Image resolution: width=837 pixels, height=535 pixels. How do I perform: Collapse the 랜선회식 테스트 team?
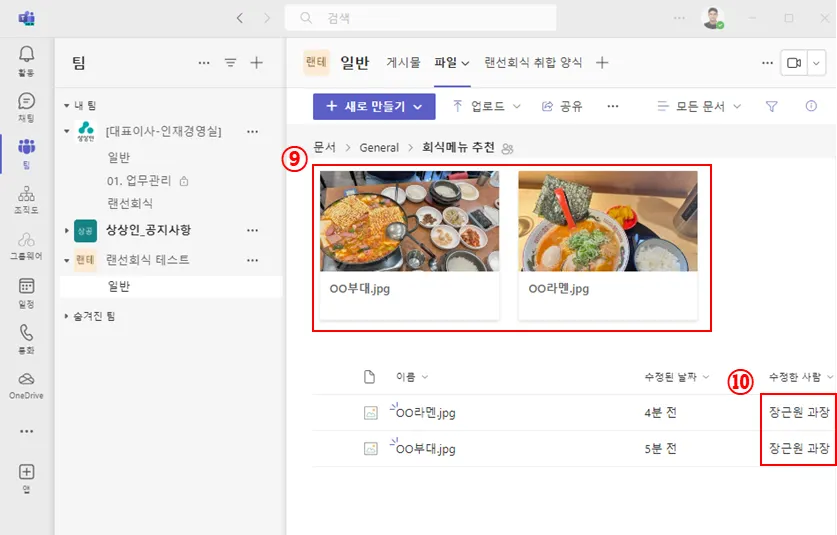click(x=67, y=261)
